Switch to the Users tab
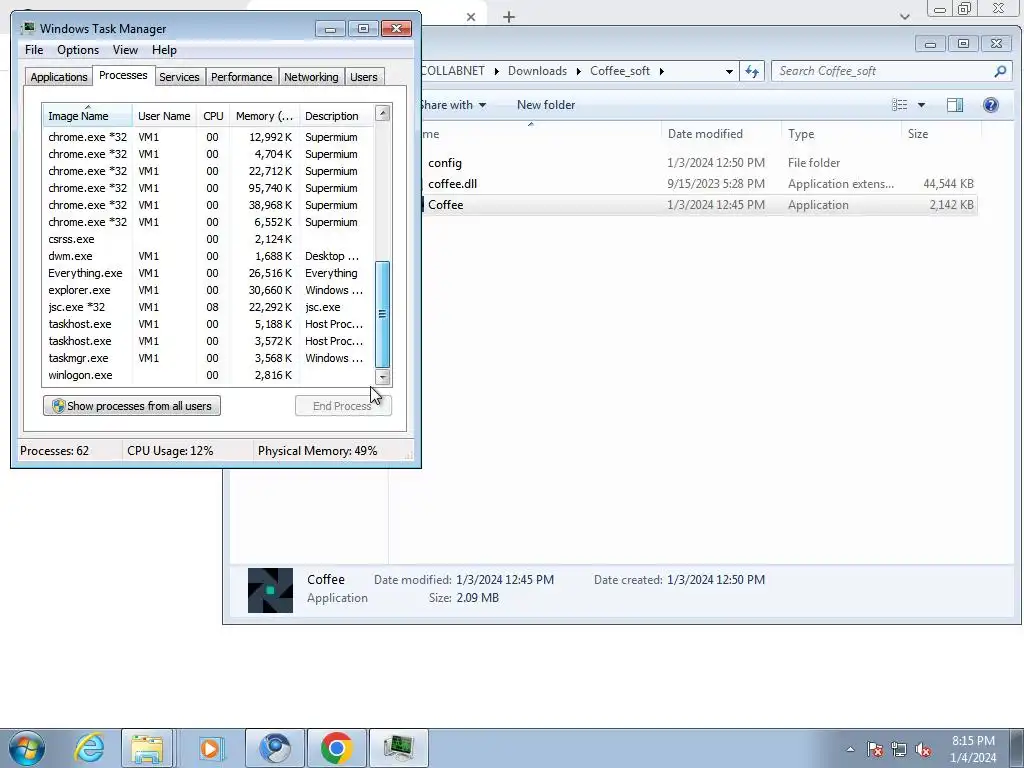 click(363, 76)
